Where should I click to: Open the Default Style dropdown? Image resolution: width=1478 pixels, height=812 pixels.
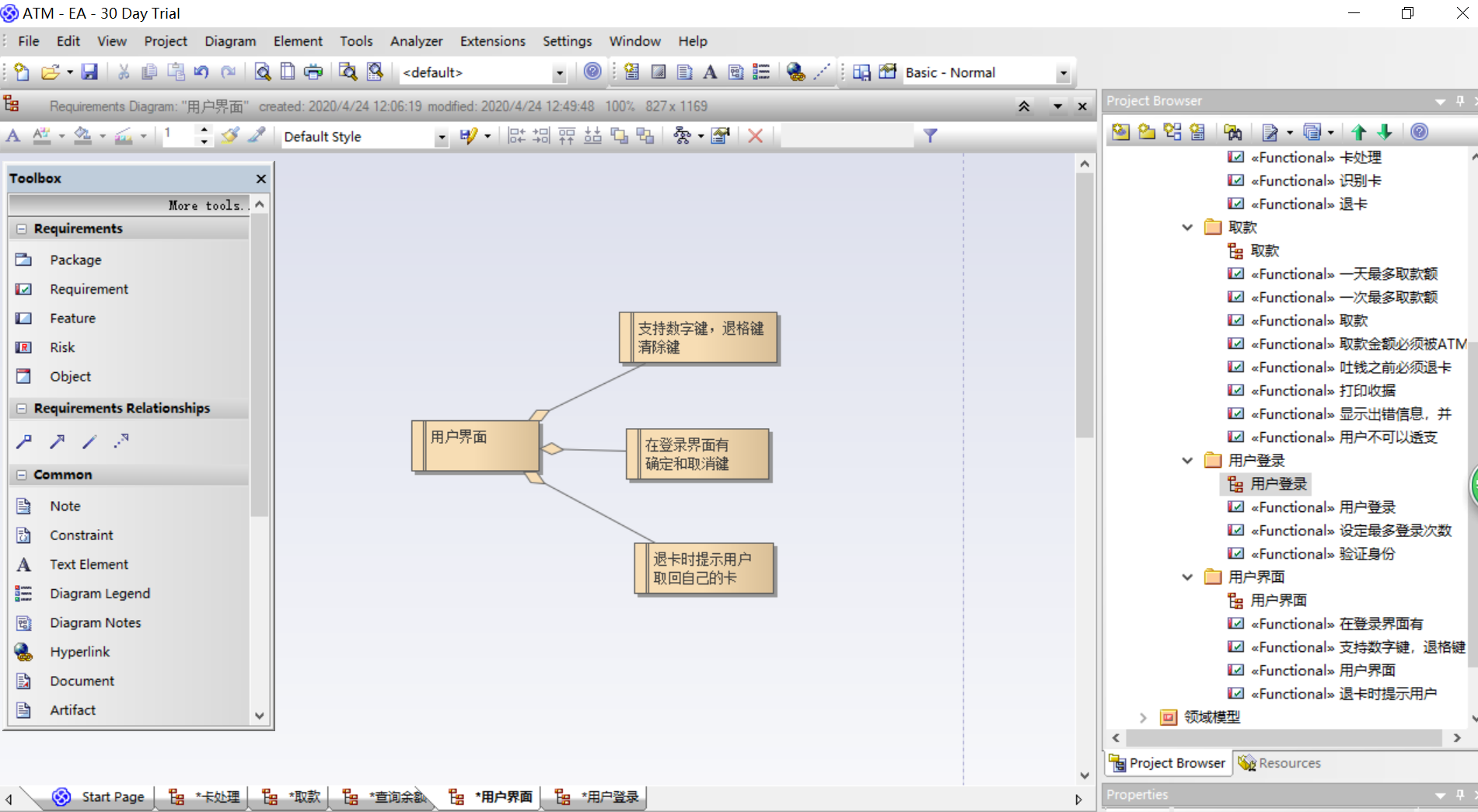442,137
